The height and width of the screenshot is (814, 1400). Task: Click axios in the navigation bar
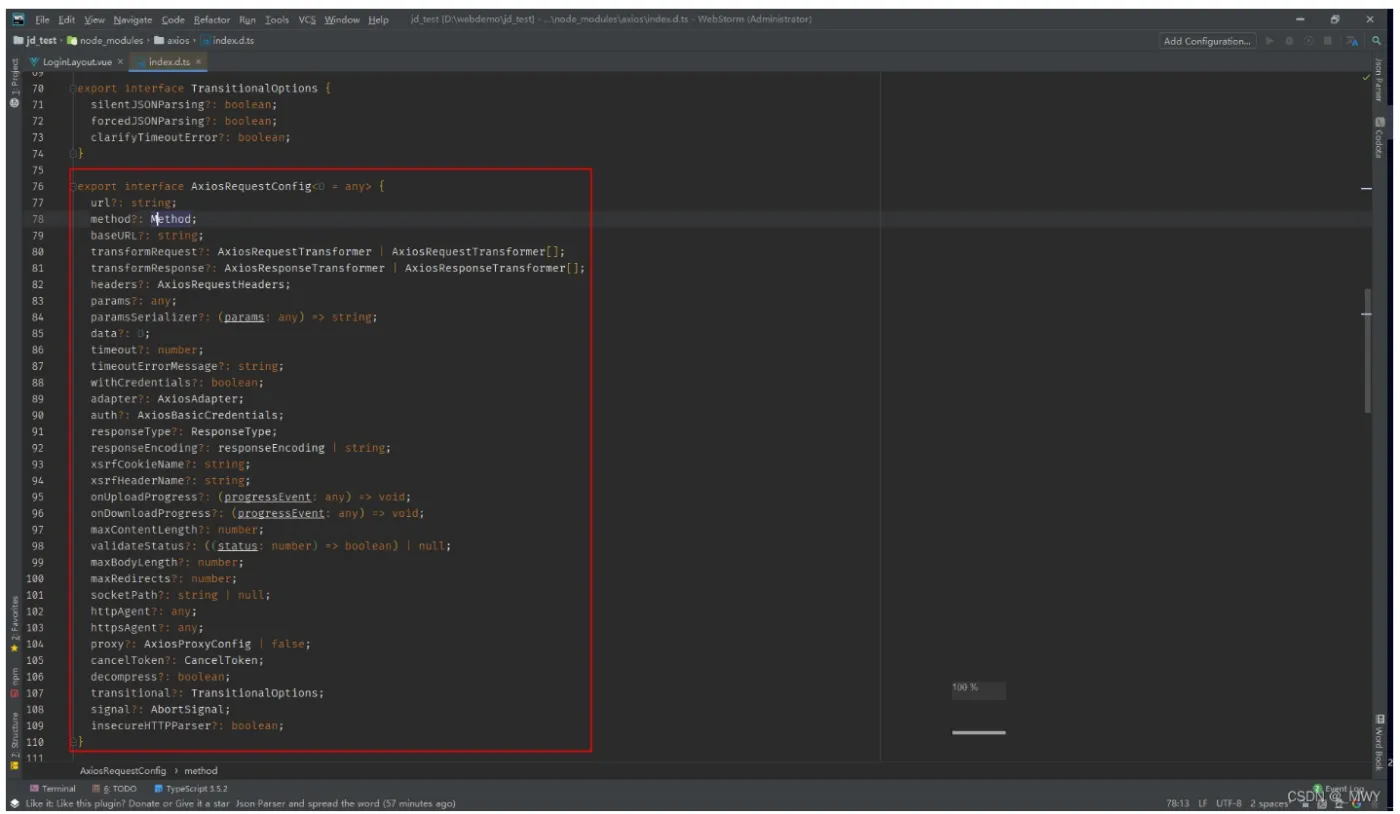(171, 41)
